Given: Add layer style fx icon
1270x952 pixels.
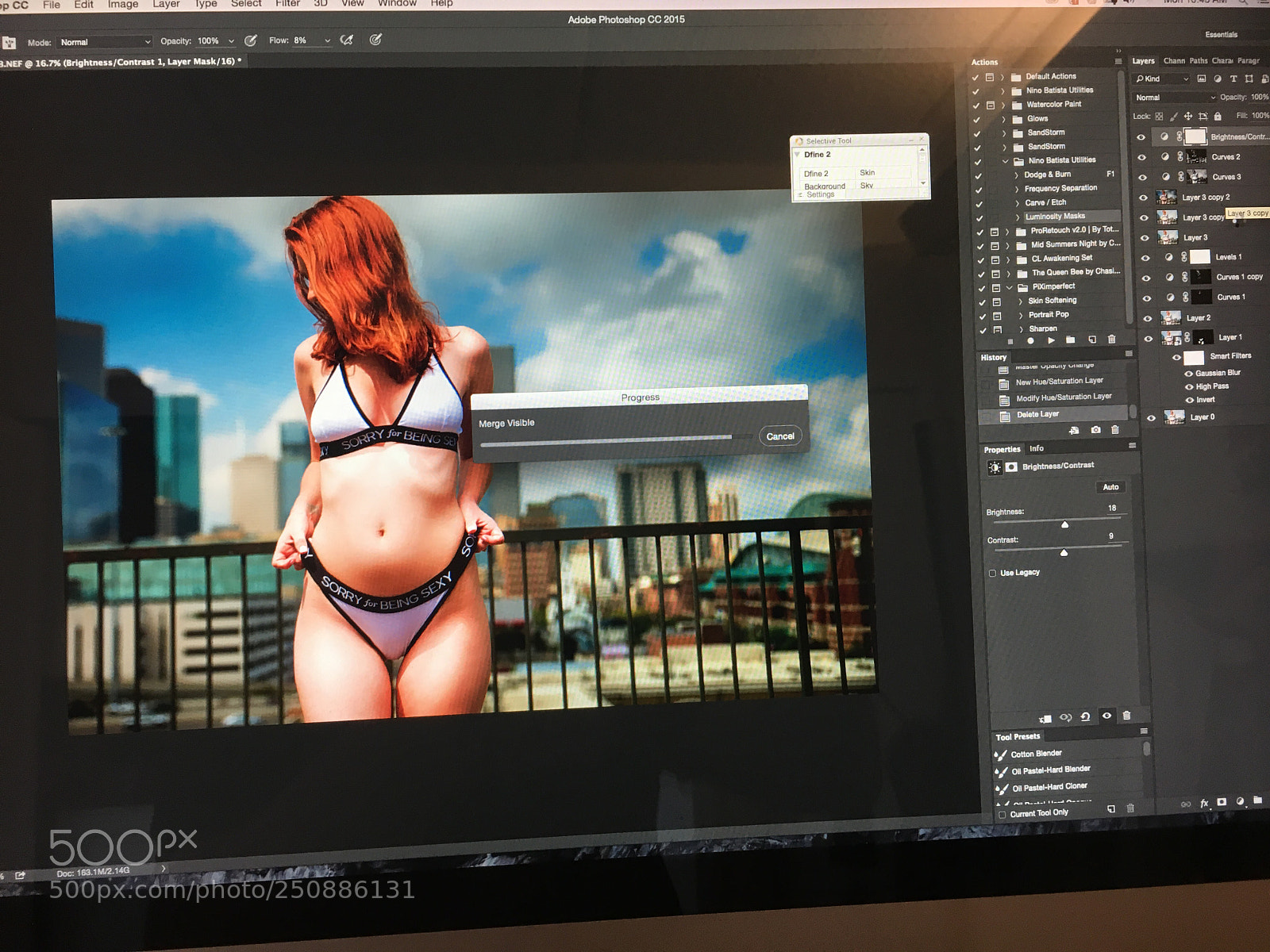Looking at the screenshot, I should click(1204, 803).
